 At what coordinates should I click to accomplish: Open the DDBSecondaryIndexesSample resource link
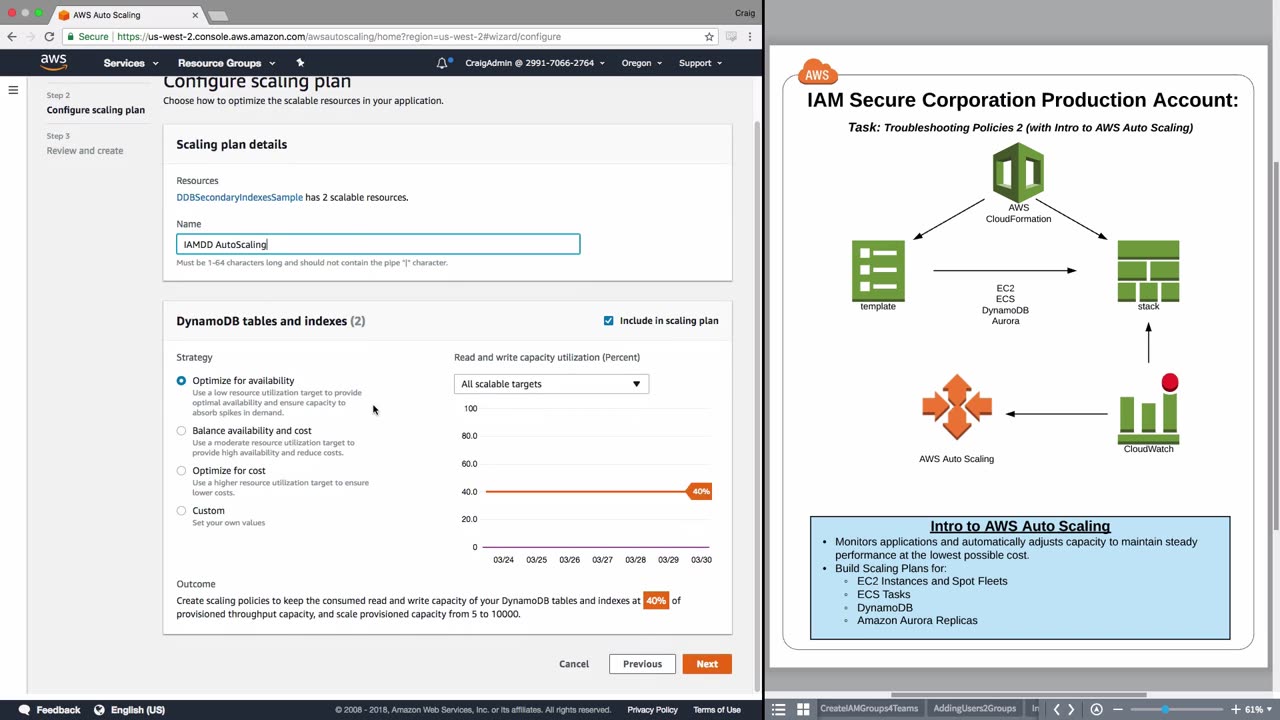pyautogui.click(x=239, y=198)
